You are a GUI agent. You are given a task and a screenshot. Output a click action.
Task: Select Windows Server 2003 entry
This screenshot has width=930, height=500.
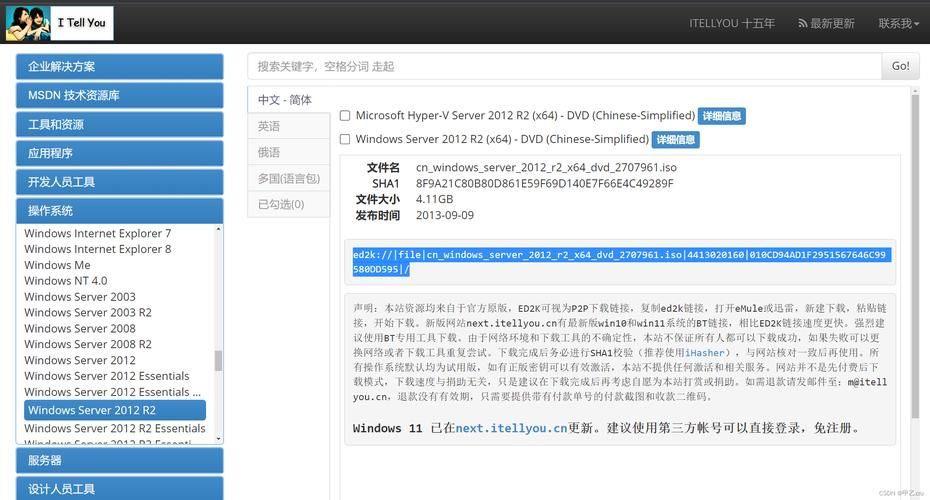point(79,297)
